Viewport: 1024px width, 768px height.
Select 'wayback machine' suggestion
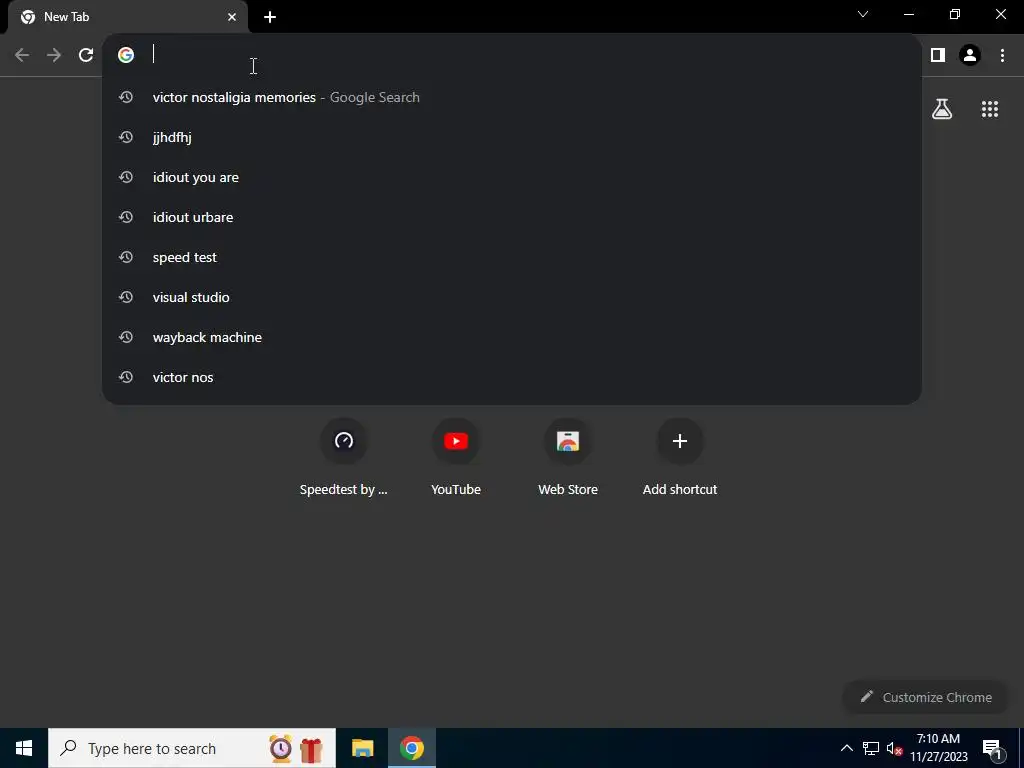[x=512, y=337]
